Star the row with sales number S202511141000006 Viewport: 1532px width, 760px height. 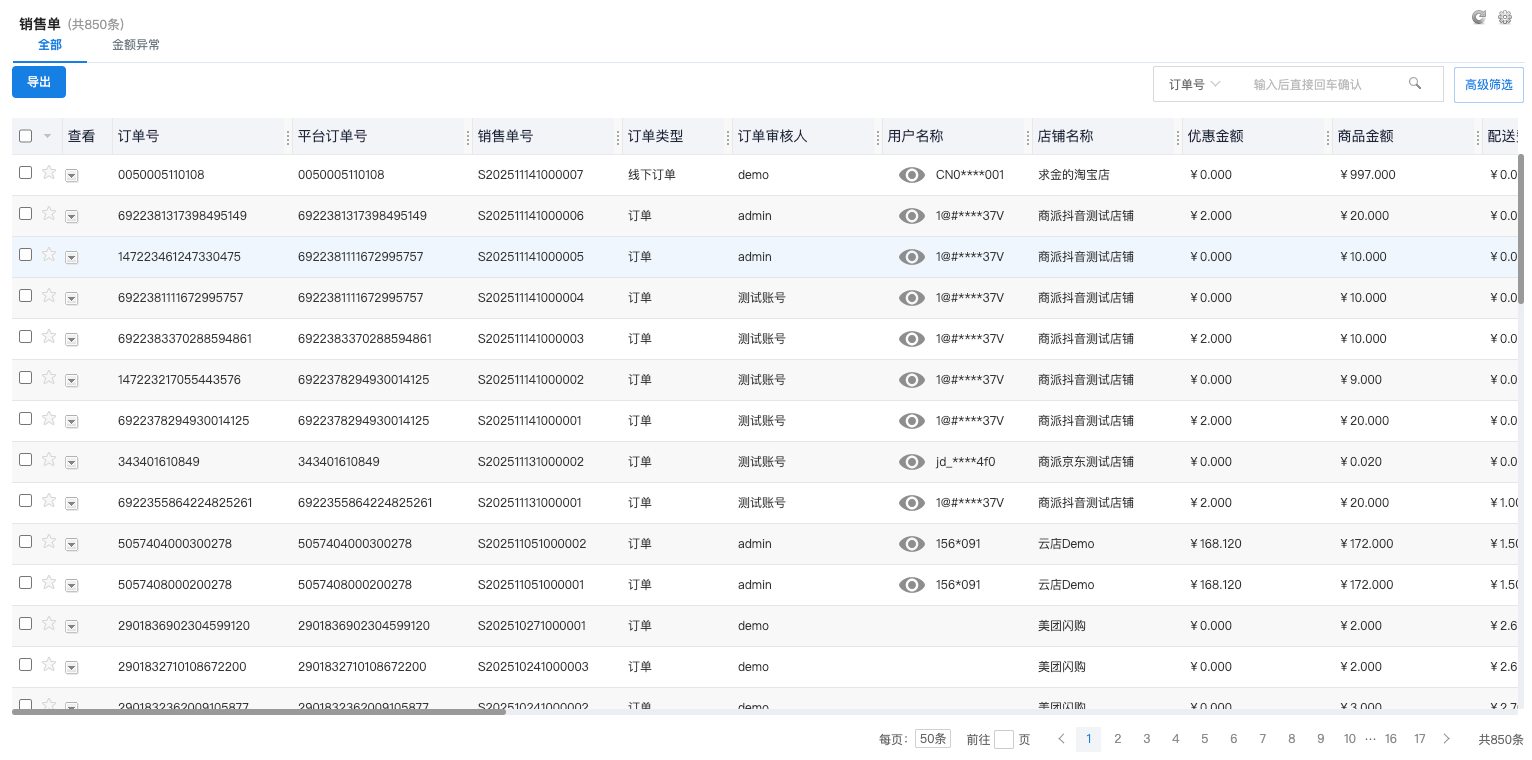tap(49, 213)
